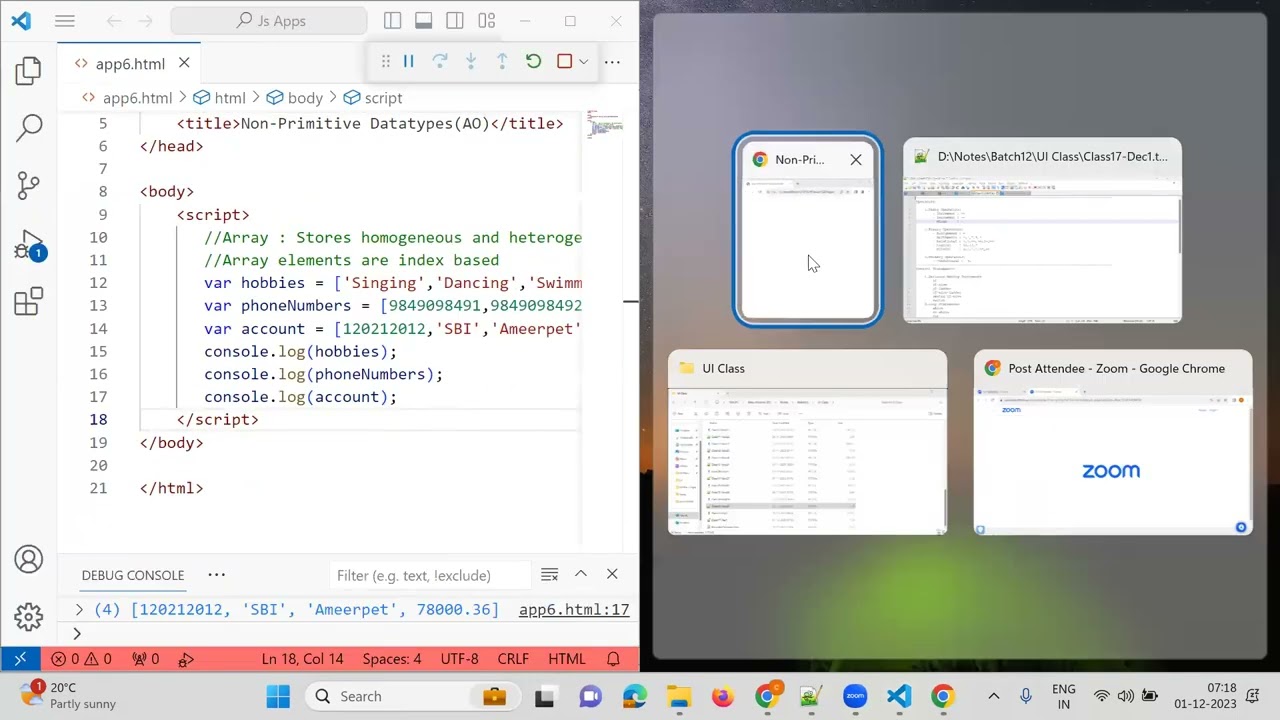This screenshot has height=720, width=1280.
Task: Click the script breadcrumb item
Action: click(372, 98)
